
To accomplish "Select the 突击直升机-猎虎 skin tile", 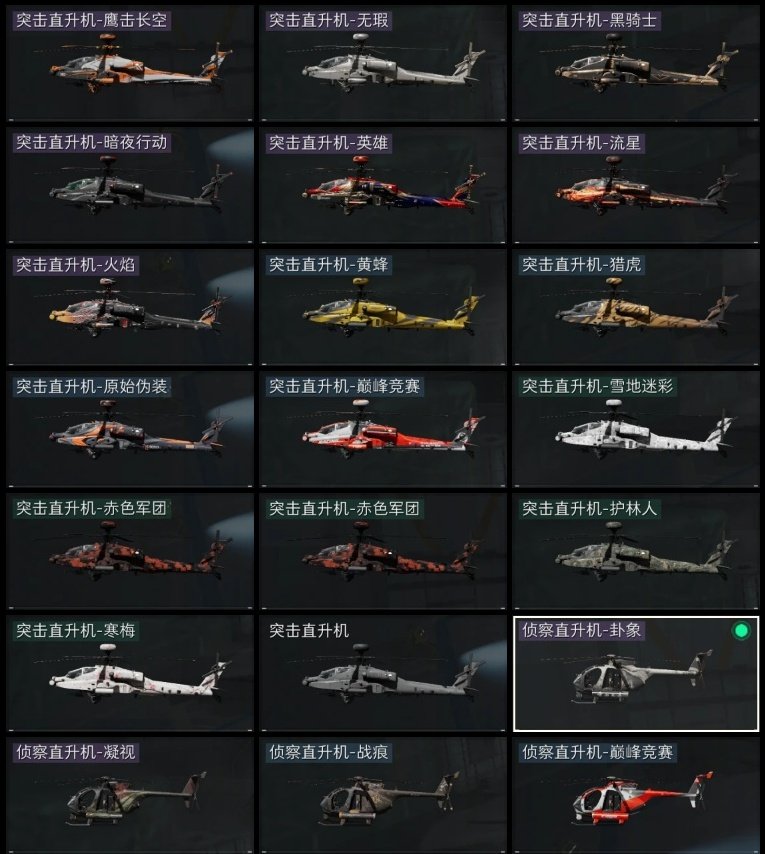I will click(636, 307).
